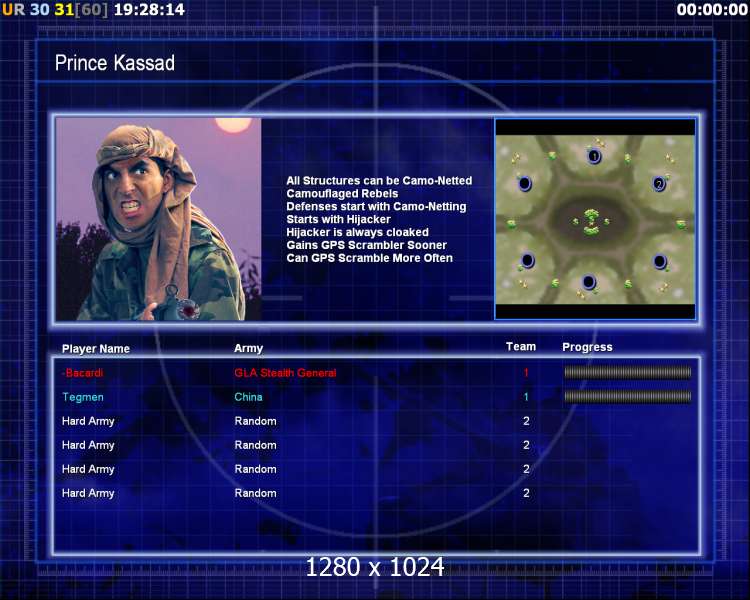Viewport: 750px width, 600px height.
Task: Click start position marker 1 on minimap
Action: coord(594,156)
